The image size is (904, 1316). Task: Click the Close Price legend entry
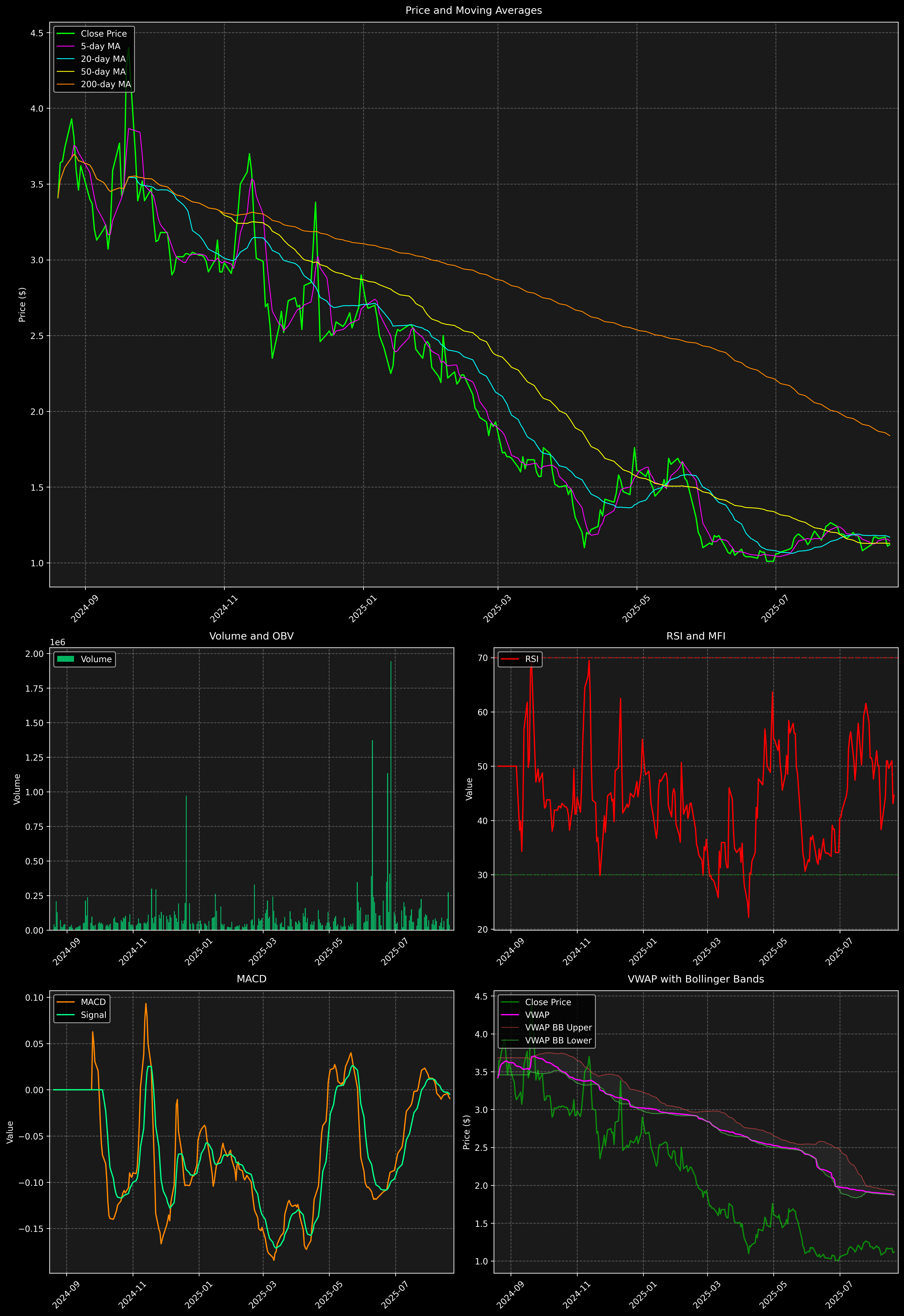(104, 33)
